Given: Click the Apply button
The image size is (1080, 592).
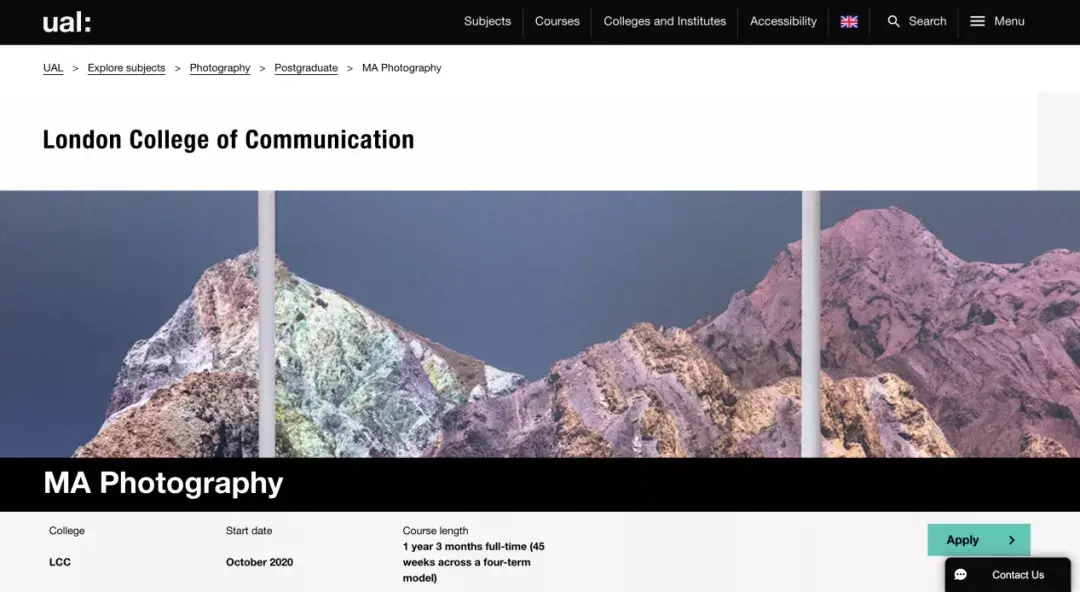Looking at the screenshot, I should pyautogui.click(x=979, y=540).
